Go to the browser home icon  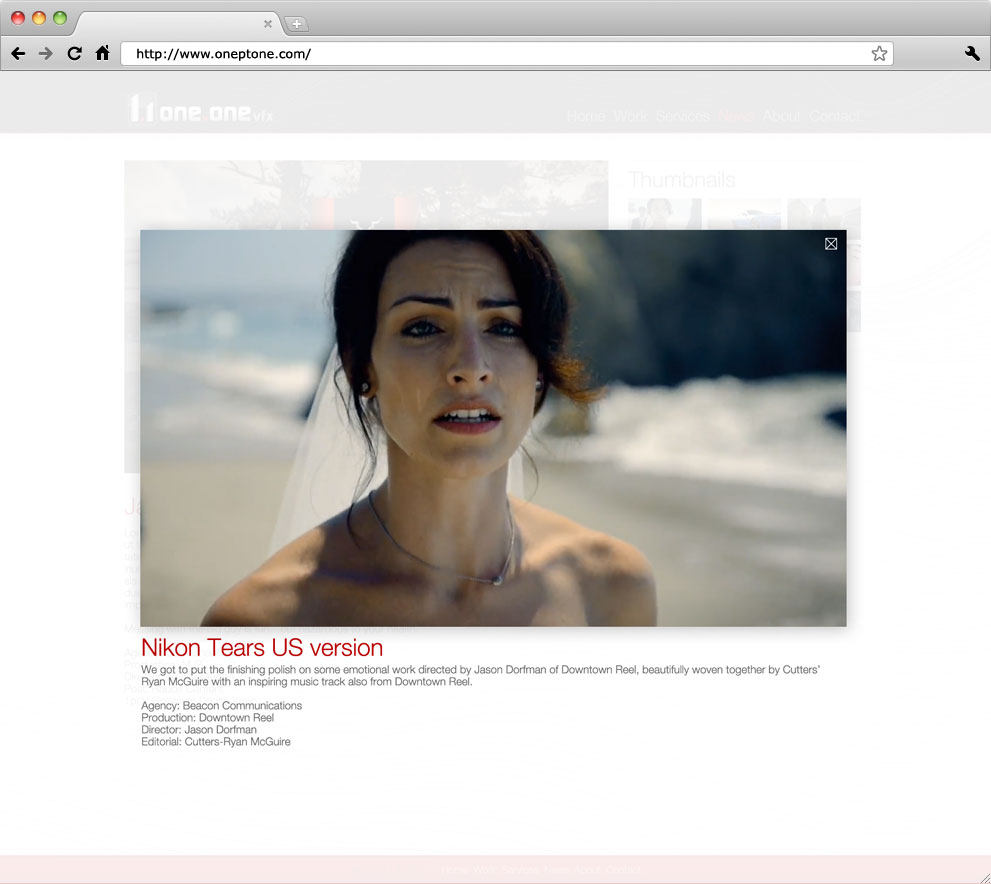102,54
